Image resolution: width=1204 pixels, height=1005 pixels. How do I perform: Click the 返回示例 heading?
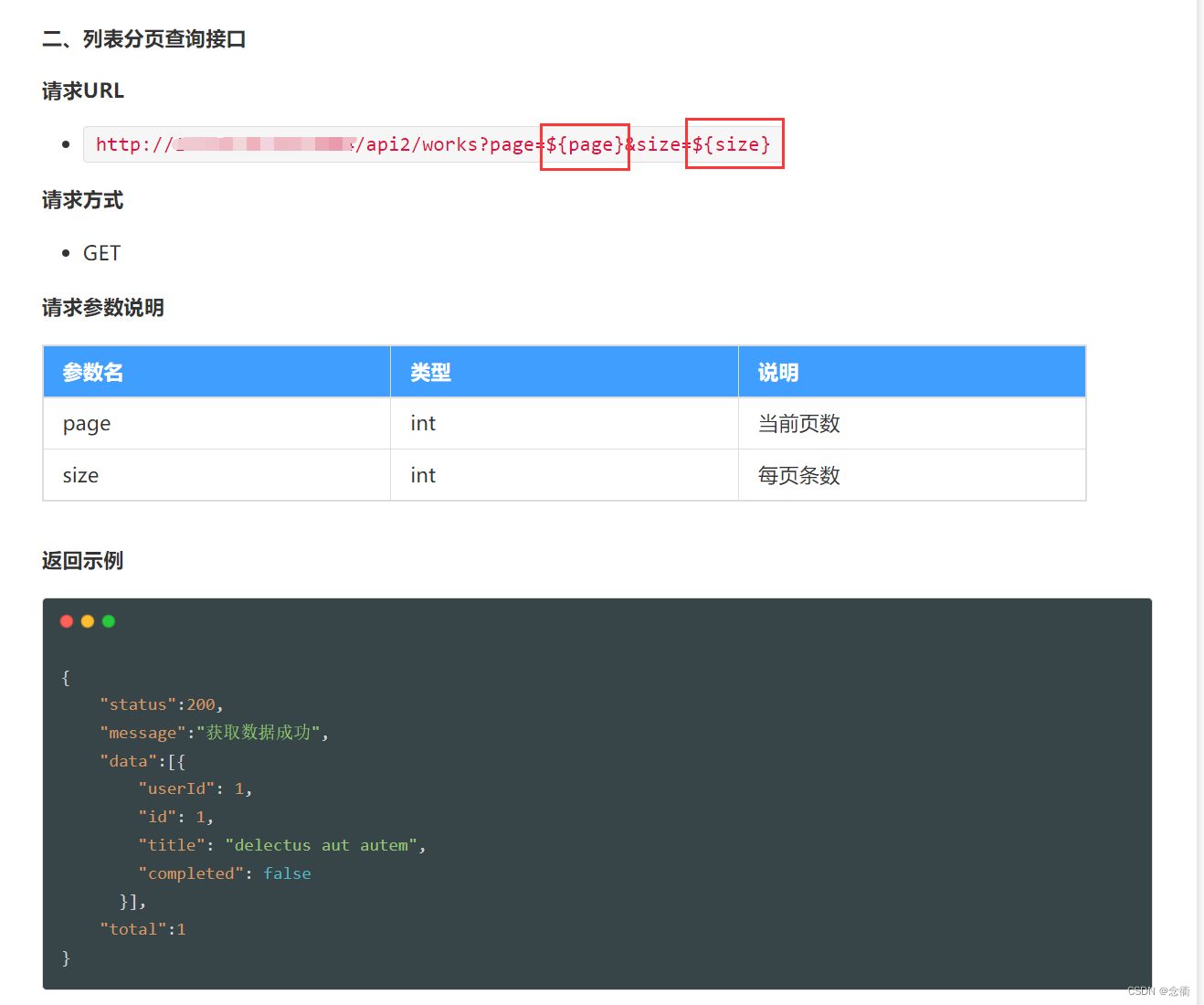click(x=82, y=560)
